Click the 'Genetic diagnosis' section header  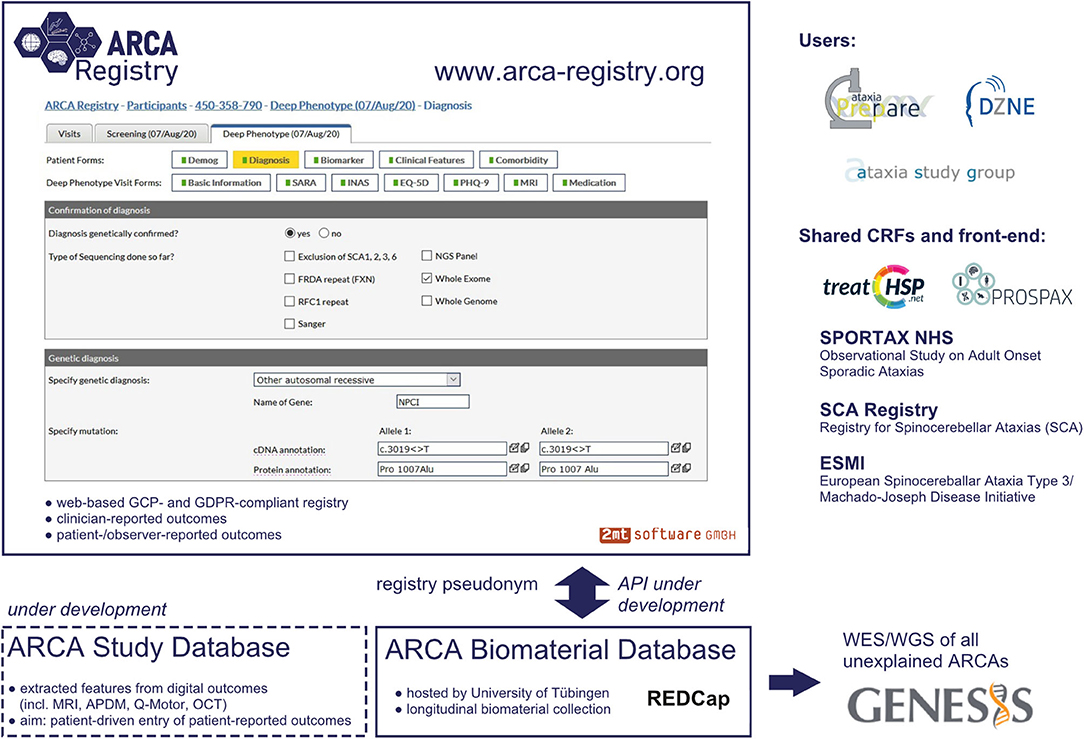coord(376,358)
